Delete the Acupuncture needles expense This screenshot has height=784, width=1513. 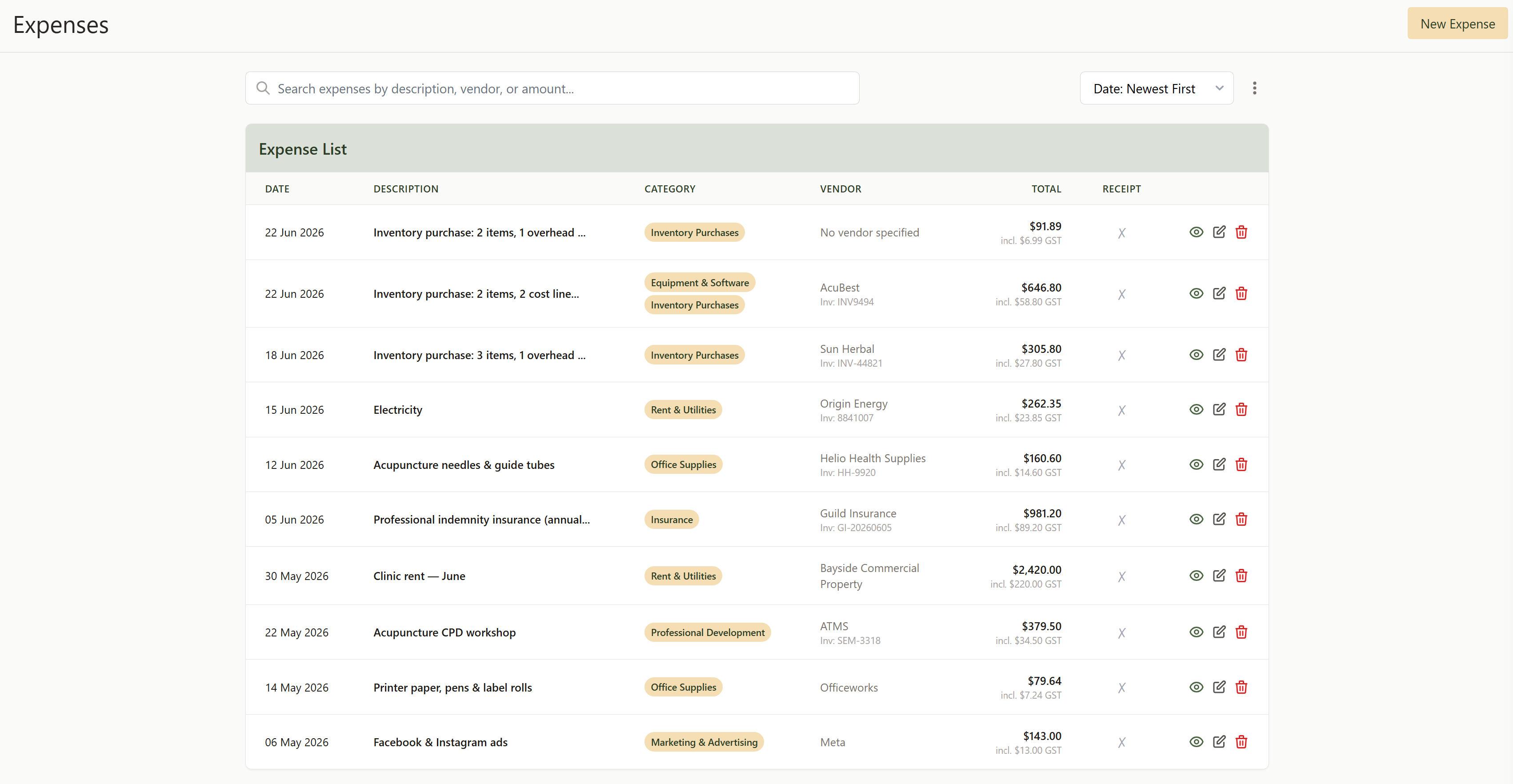tap(1241, 464)
